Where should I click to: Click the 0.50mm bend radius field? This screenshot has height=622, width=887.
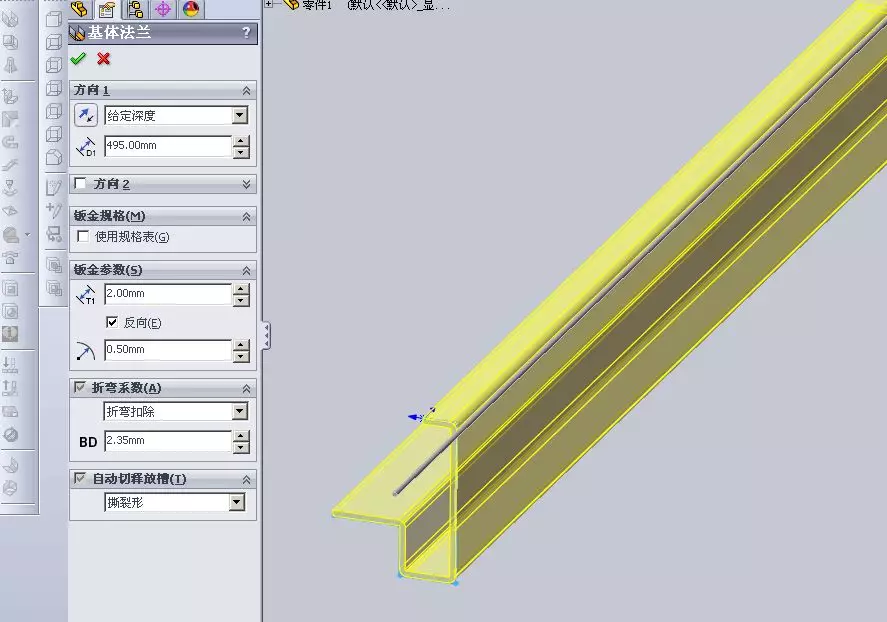coord(168,349)
